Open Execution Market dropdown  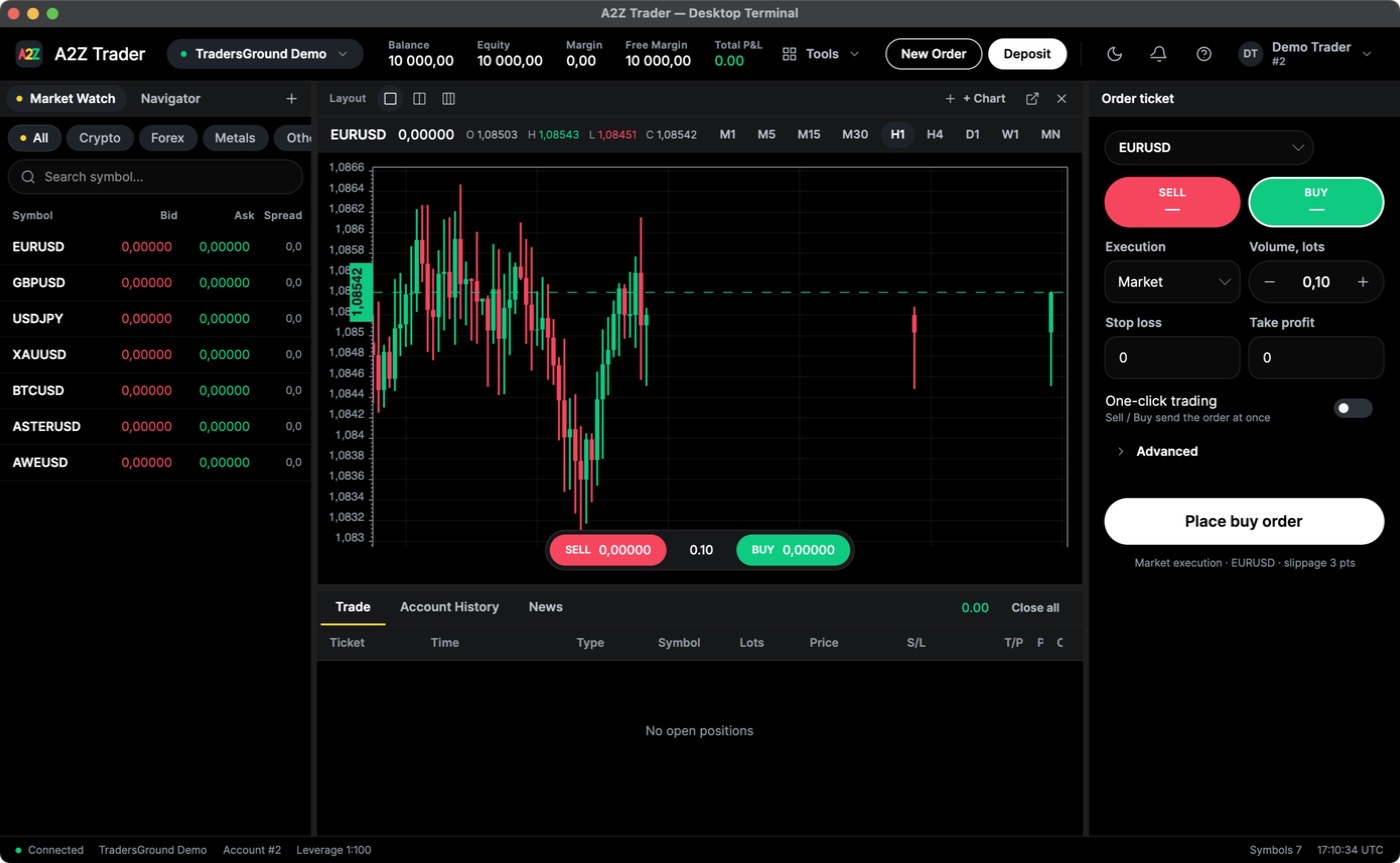pyautogui.click(x=1172, y=282)
